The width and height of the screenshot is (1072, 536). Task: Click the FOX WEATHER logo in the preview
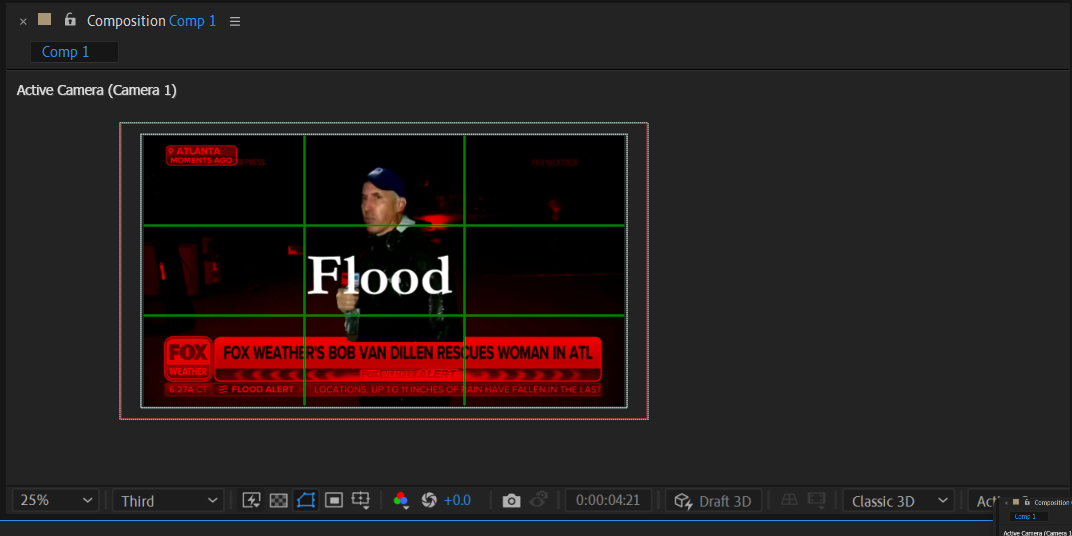point(188,359)
